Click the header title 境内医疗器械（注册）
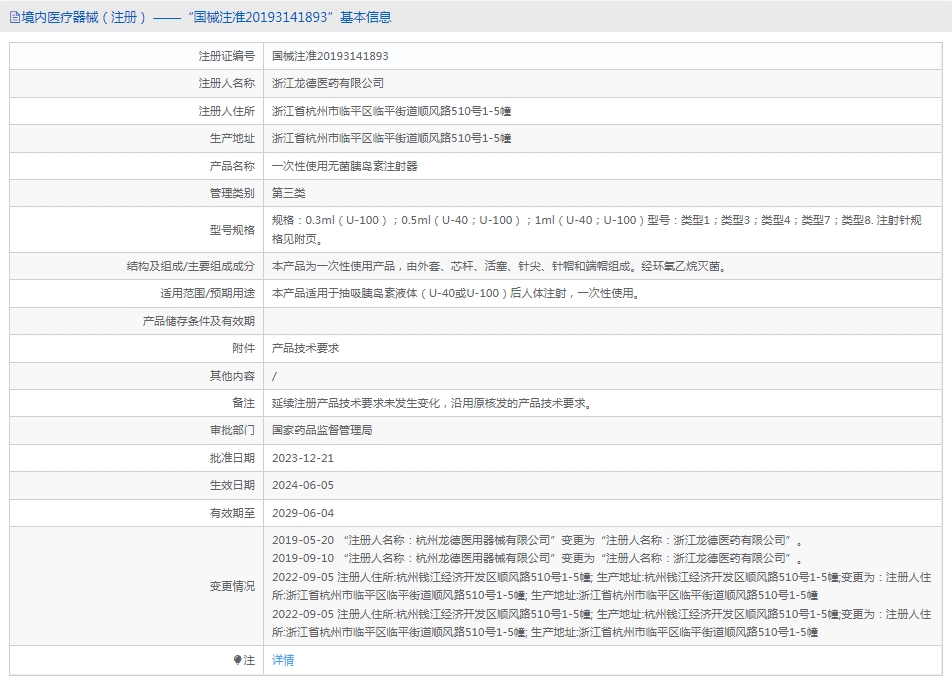Image resolution: width=952 pixels, height=685 pixels. click(x=84, y=17)
